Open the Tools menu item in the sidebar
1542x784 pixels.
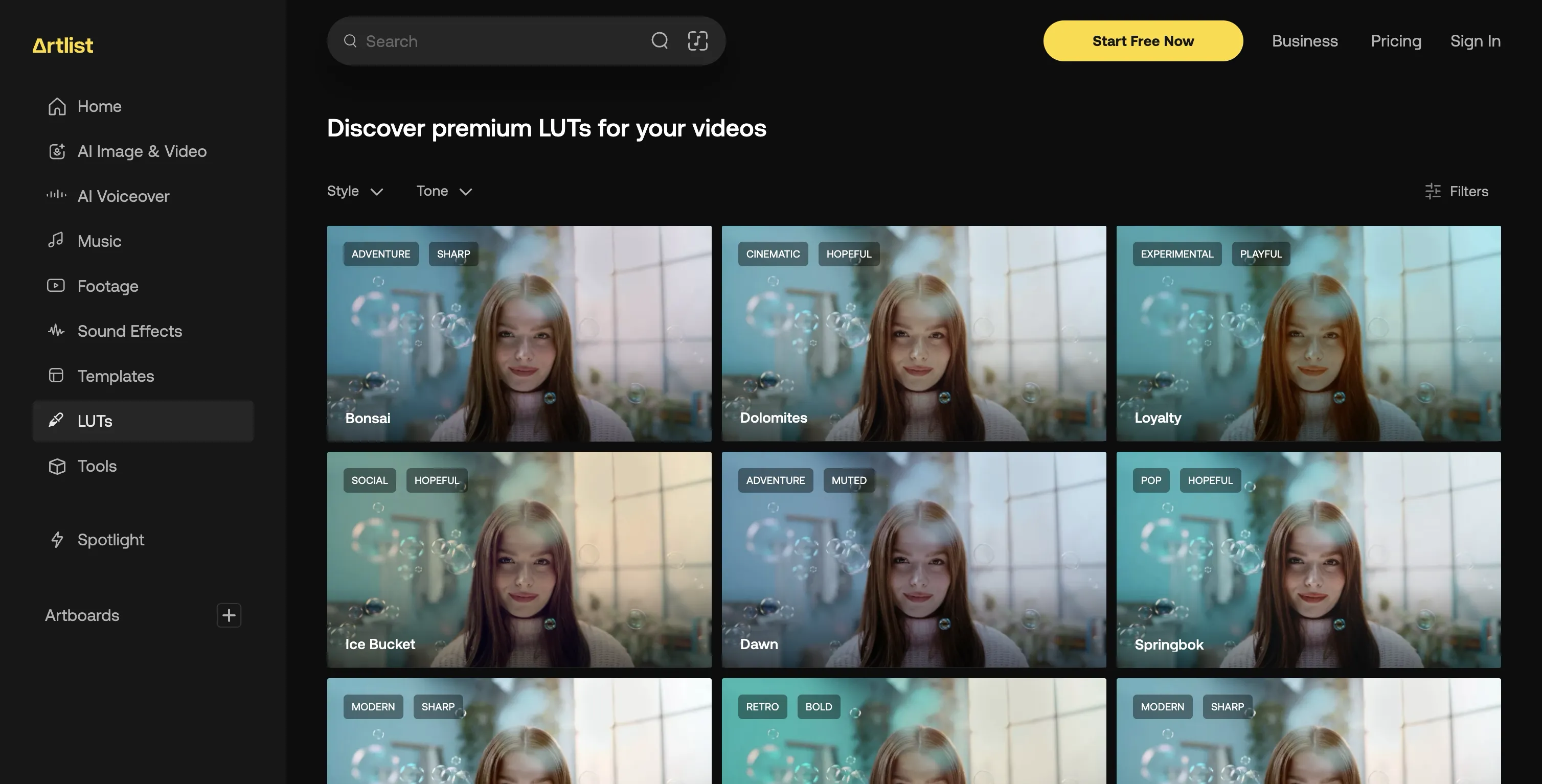pyautogui.click(x=96, y=466)
